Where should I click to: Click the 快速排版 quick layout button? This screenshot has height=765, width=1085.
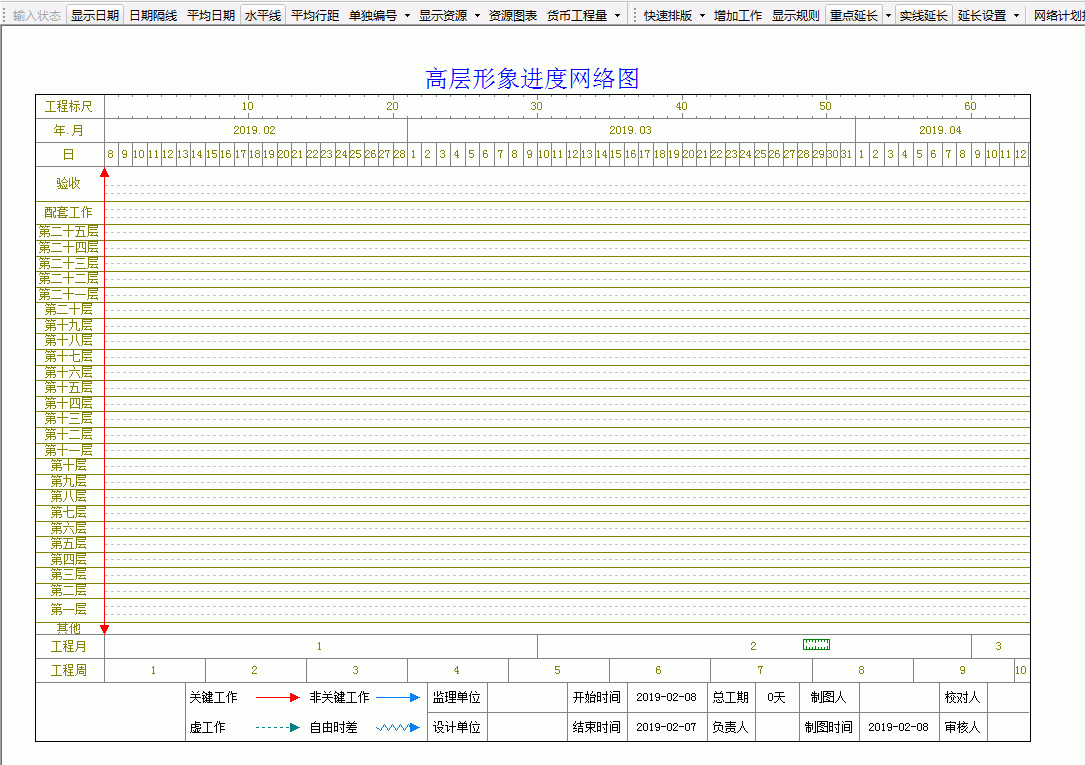click(x=668, y=15)
